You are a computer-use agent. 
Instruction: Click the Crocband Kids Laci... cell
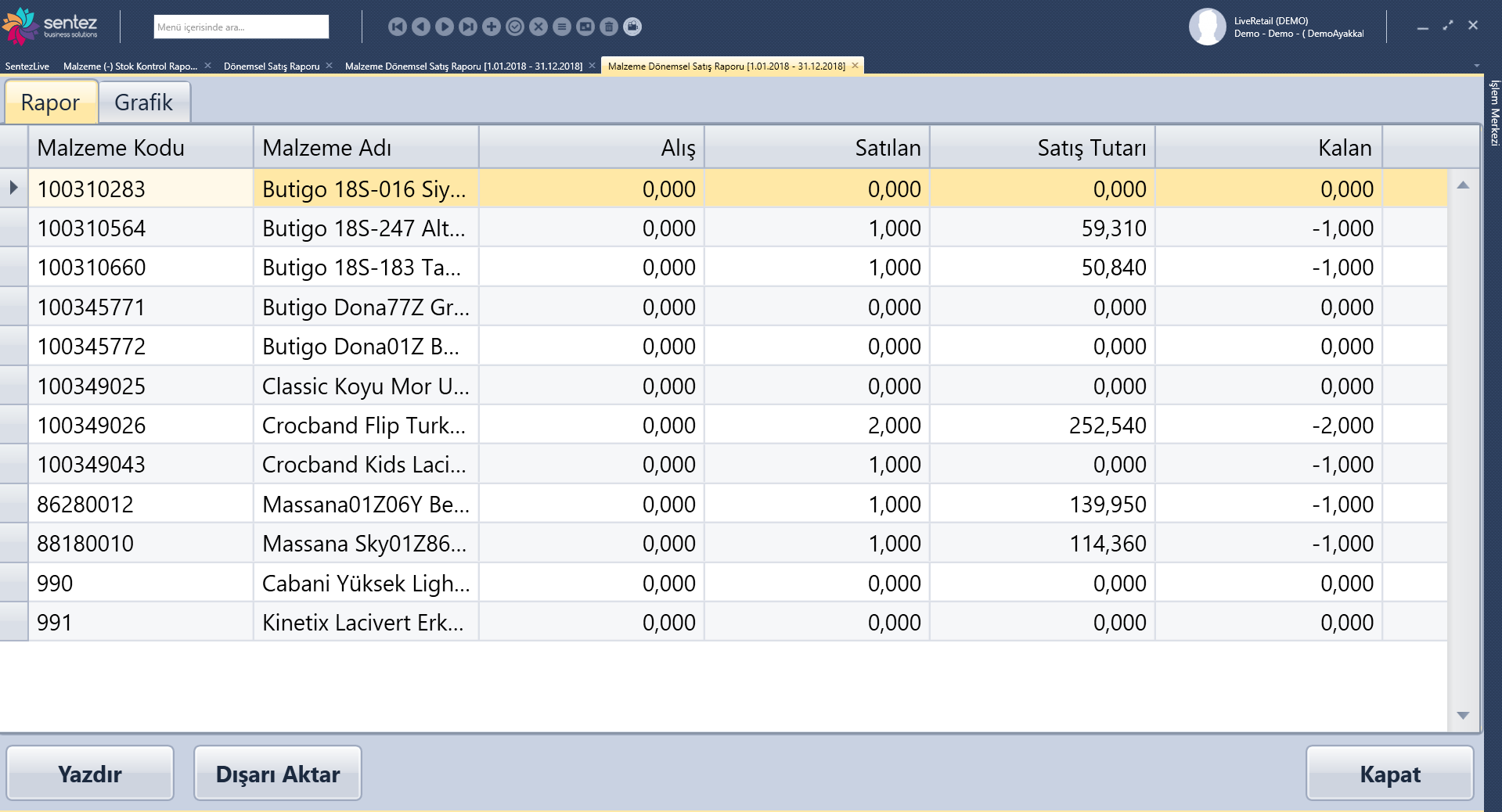tap(366, 464)
